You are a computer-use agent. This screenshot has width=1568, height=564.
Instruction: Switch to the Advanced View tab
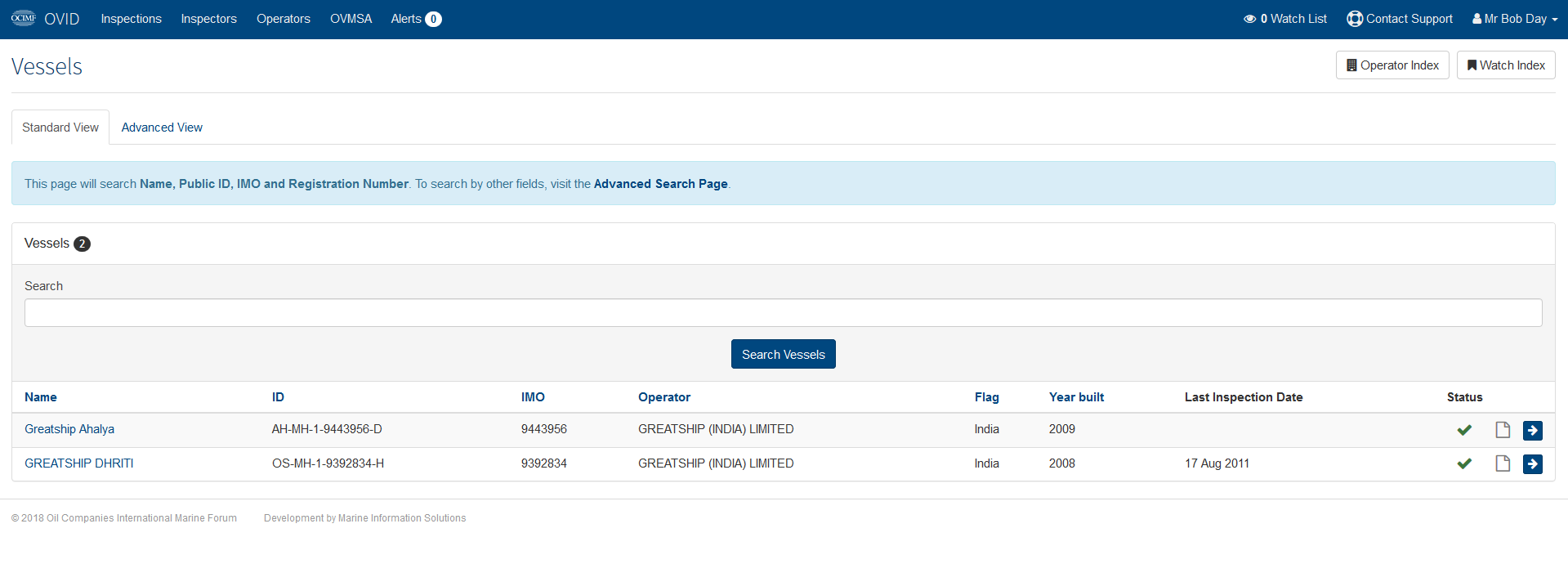[x=162, y=128]
